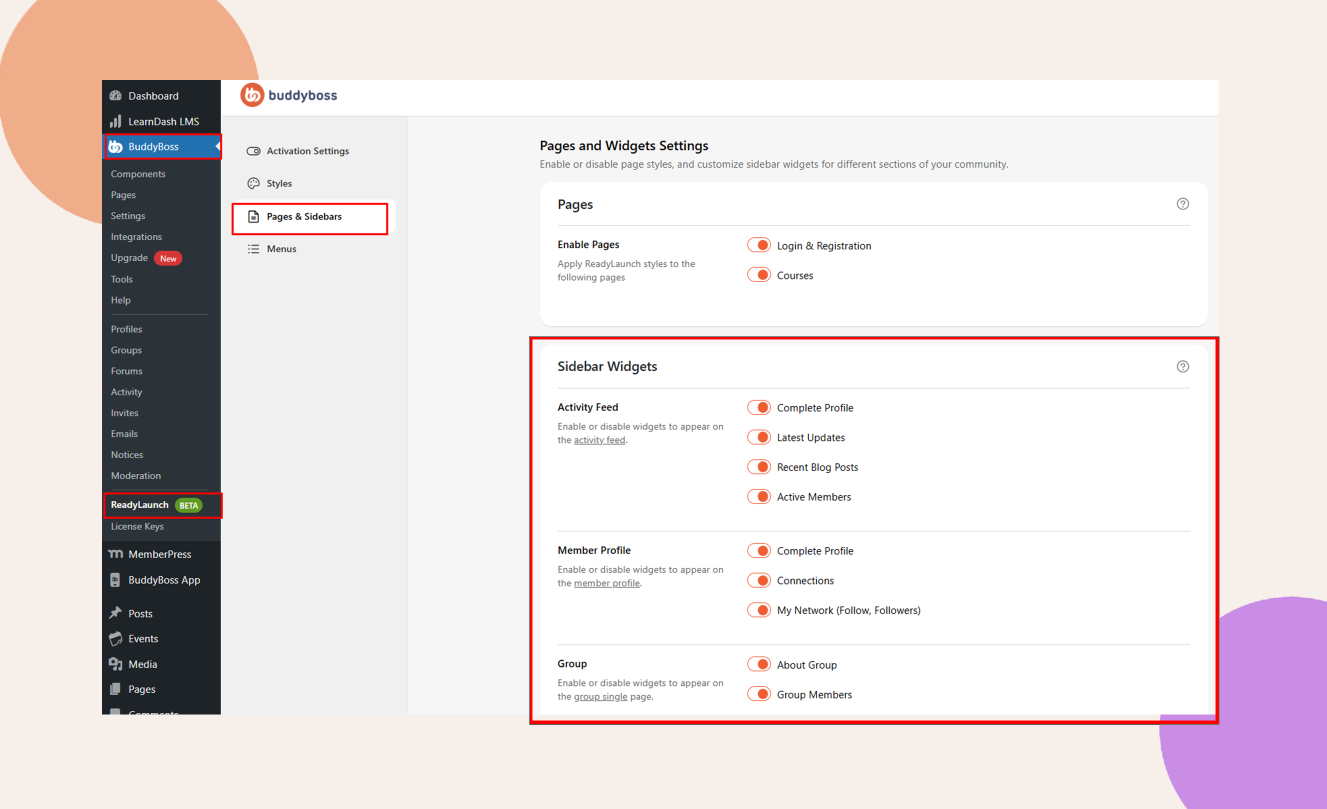Open help icon in Sidebar Widgets panel
This screenshot has height=809, width=1327.
tap(1183, 366)
